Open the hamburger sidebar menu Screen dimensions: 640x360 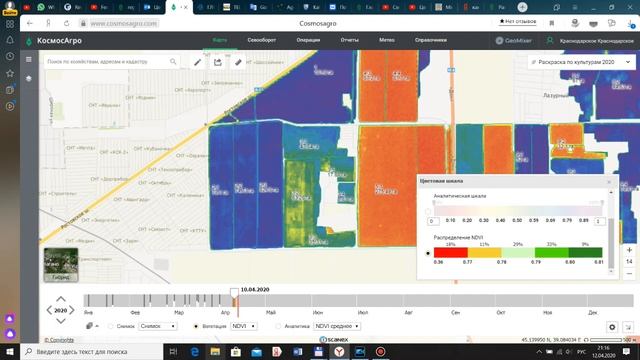[29, 60]
